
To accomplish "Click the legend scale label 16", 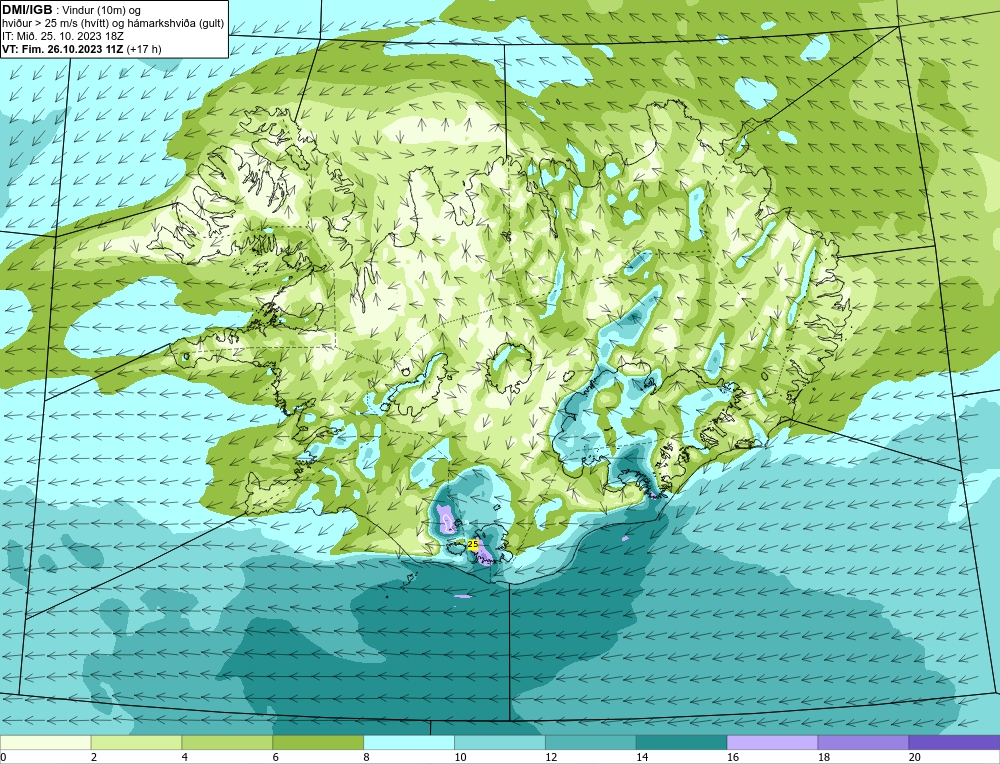I will [733, 757].
